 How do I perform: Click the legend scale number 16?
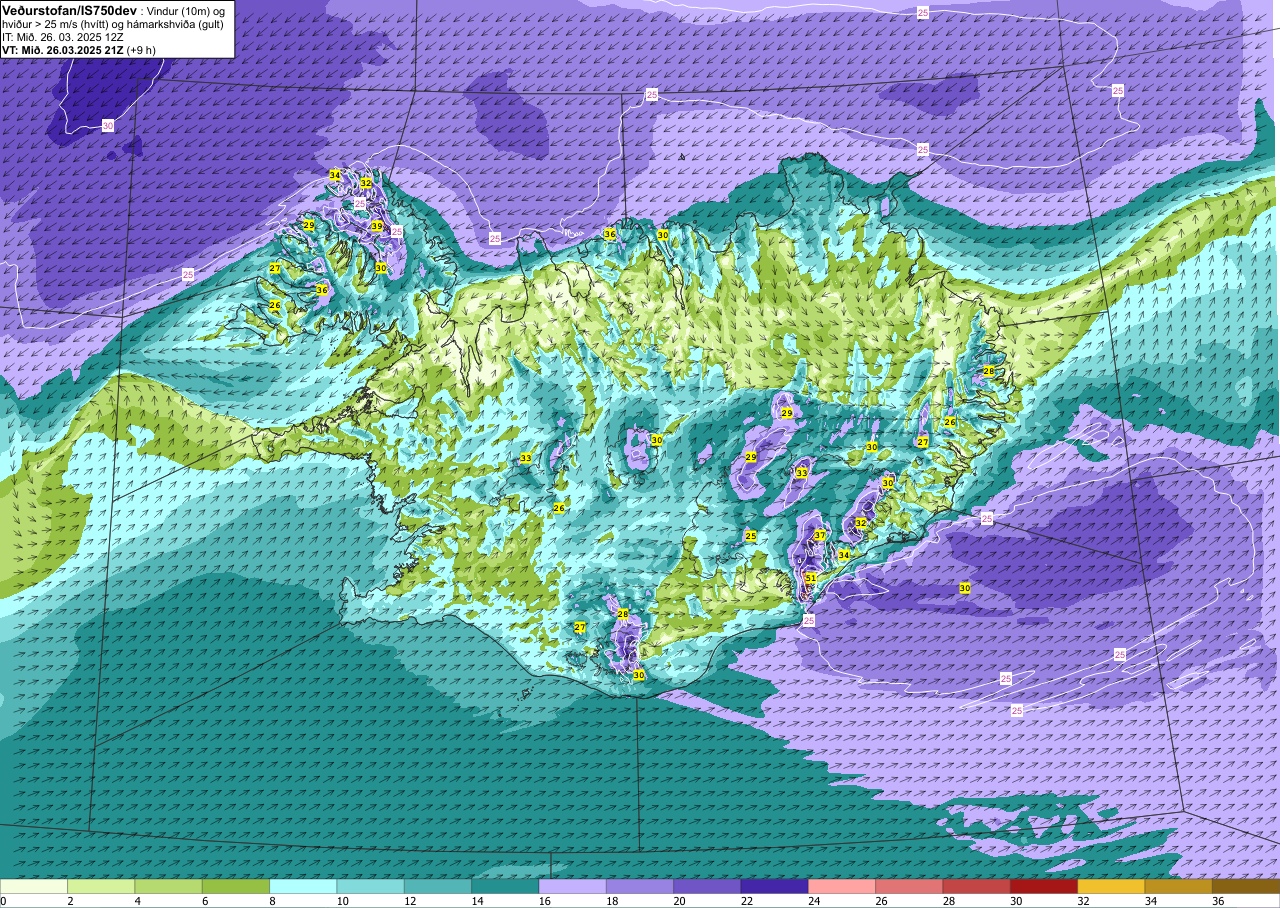544,901
